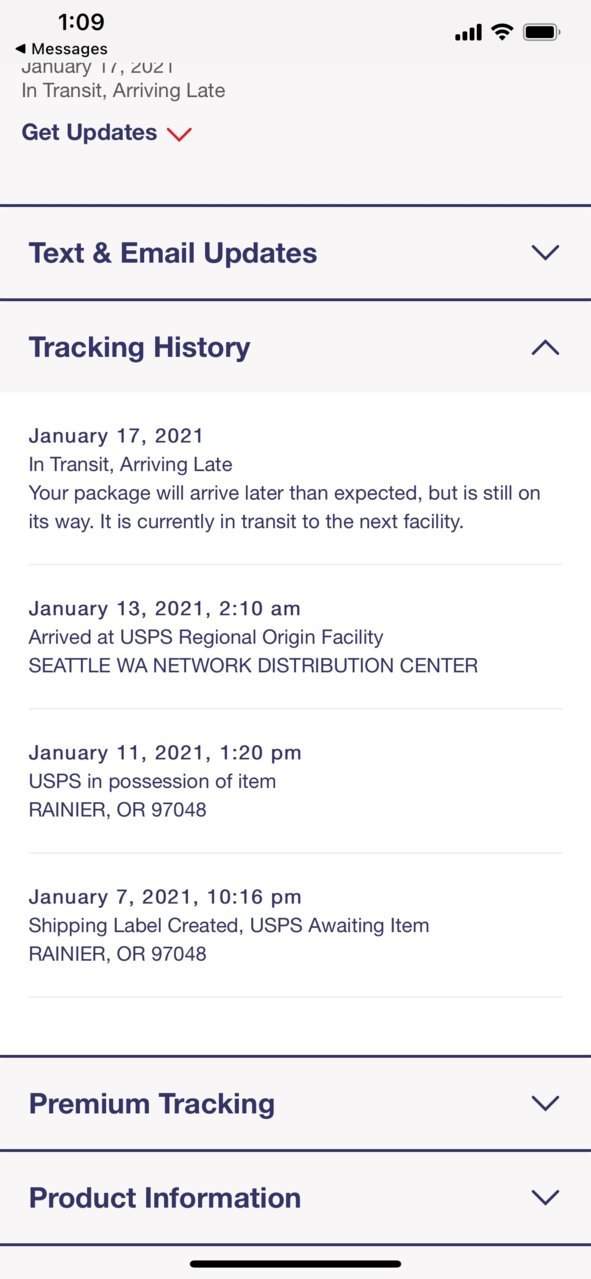Tap the back arrow to Messages

click(20, 49)
